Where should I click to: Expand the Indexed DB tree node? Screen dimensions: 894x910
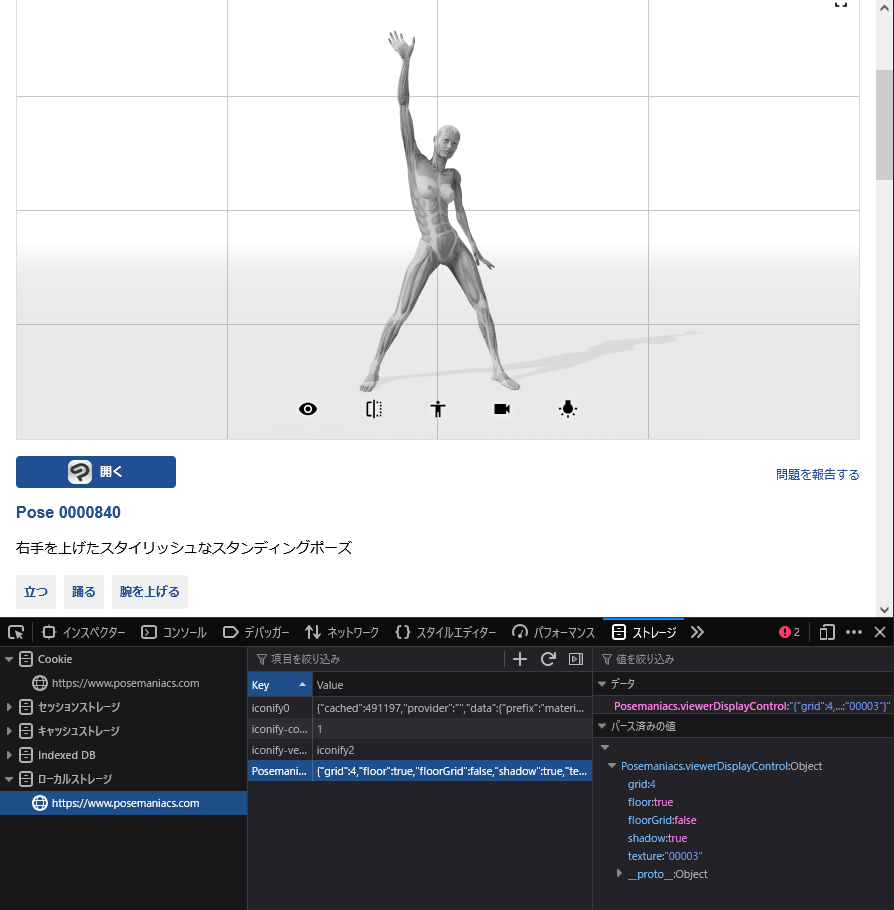tap(10, 755)
